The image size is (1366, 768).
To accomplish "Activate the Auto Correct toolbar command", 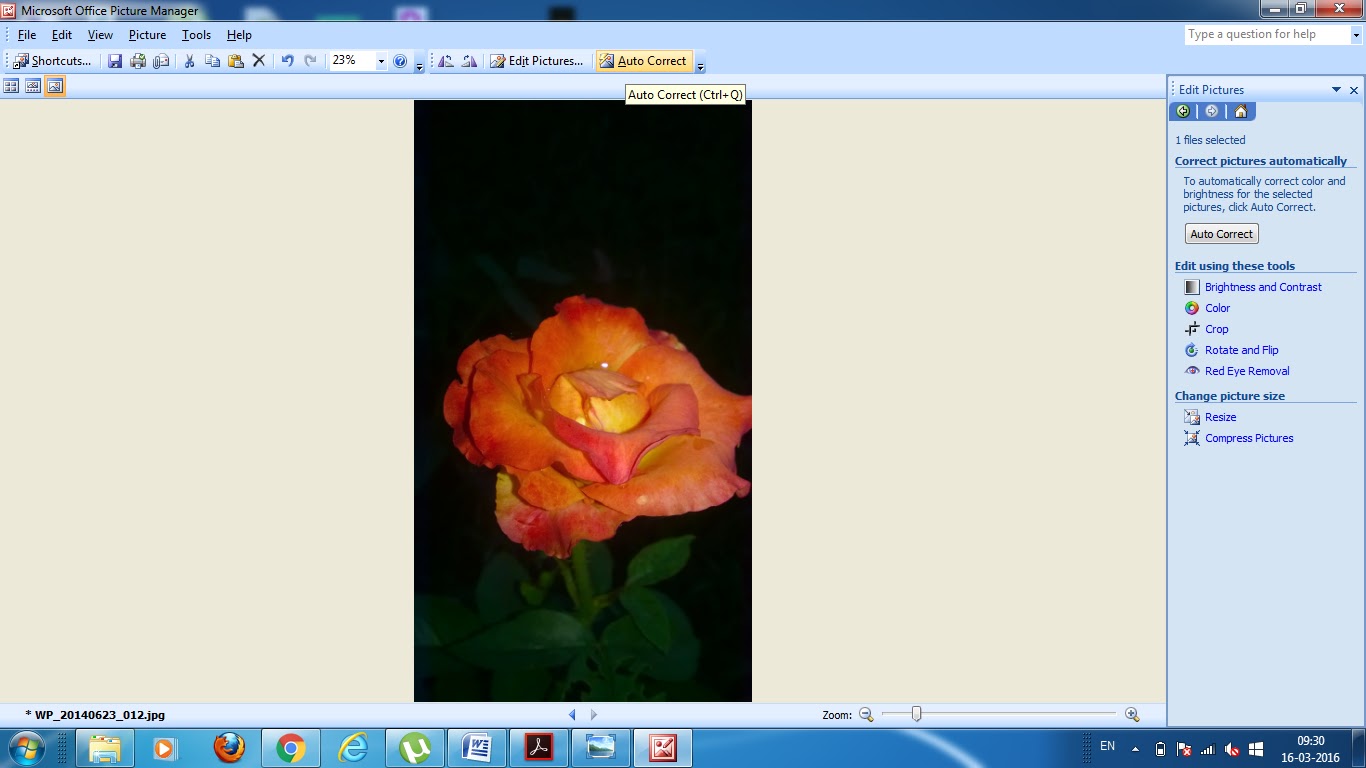I will click(x=645, y=60).
